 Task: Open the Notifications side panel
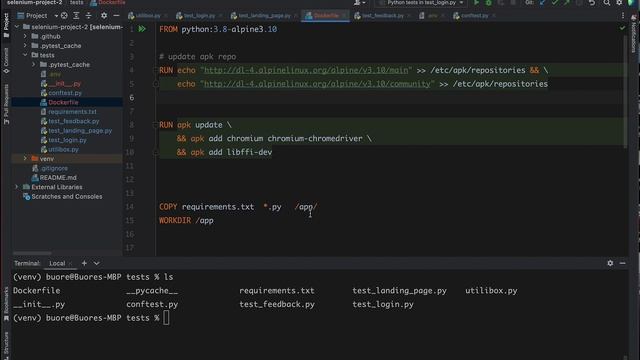[634, 35]
